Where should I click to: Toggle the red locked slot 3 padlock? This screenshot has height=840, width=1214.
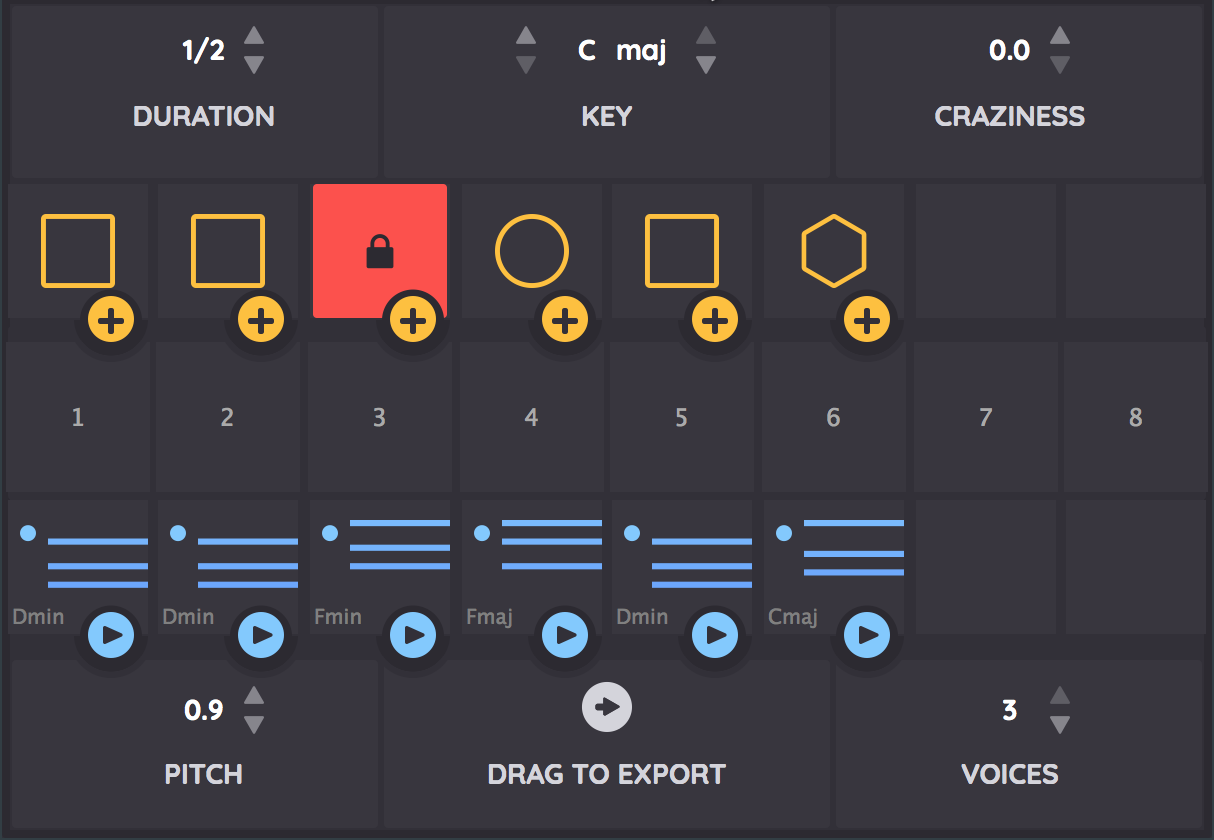(380, 253)
